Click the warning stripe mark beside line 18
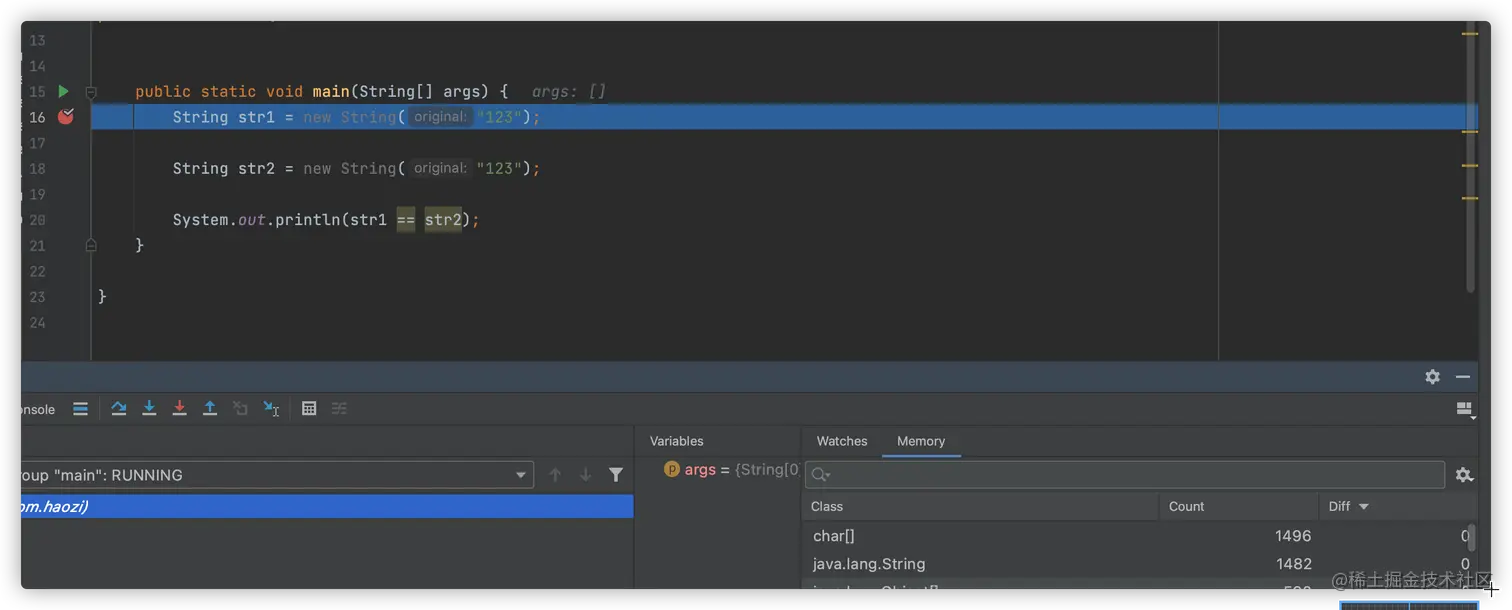The width and height of the screenshot is (1512, 610). [1470, 165]
